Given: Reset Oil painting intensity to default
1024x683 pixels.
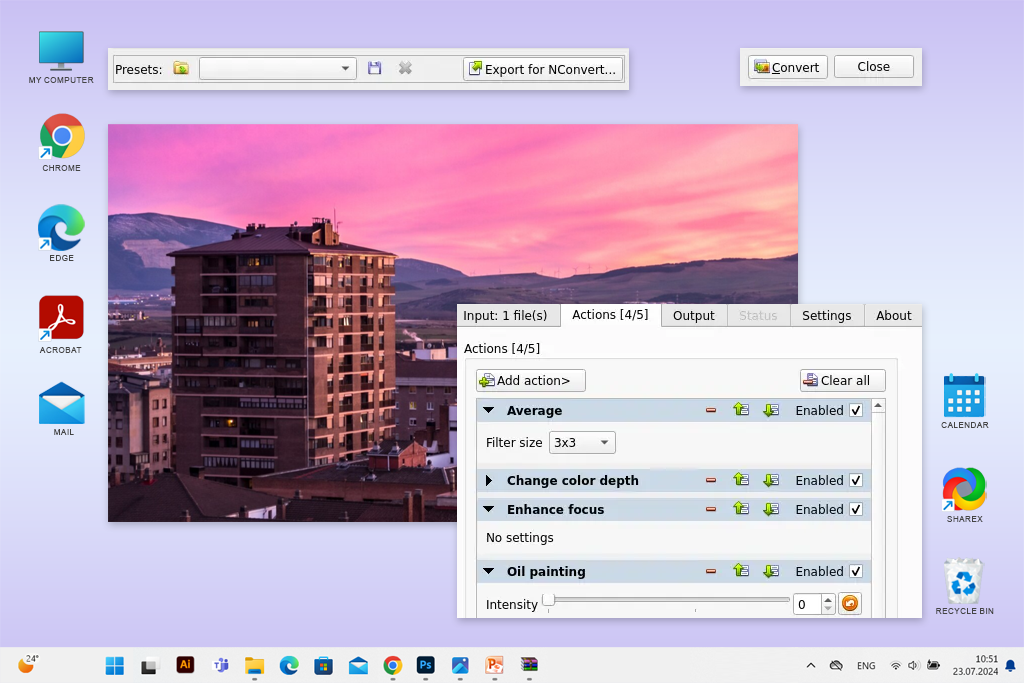Looking at the screenshot, I should click(850, 603).
